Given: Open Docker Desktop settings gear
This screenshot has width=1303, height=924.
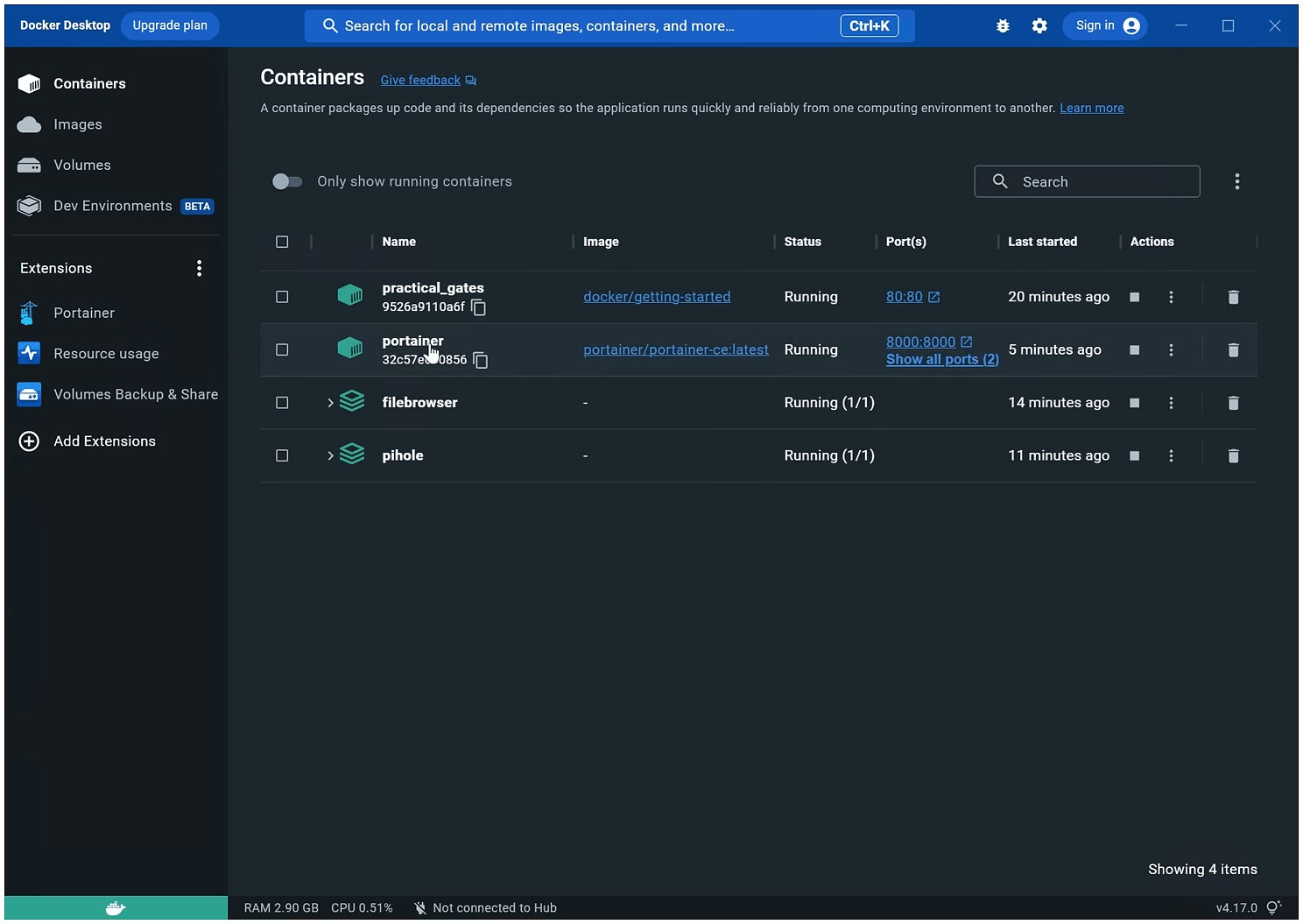Looking at the screenshot, I should [x=1039, y=26].
